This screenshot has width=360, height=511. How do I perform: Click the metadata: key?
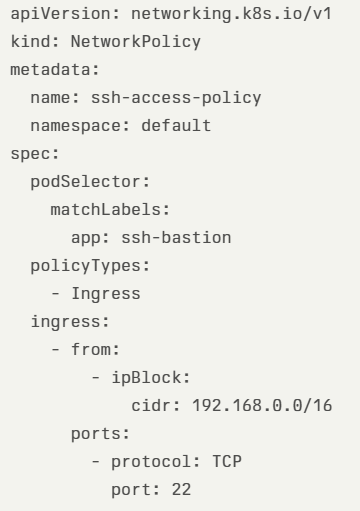click(x=55, y=70)
